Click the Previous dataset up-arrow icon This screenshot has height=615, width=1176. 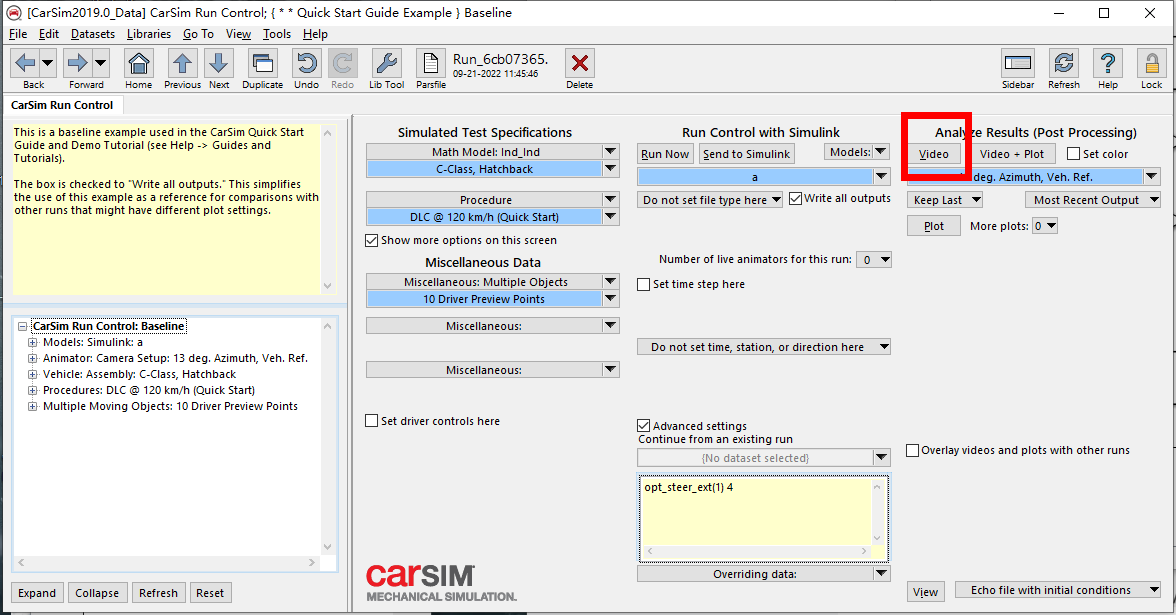coord(182,63)
